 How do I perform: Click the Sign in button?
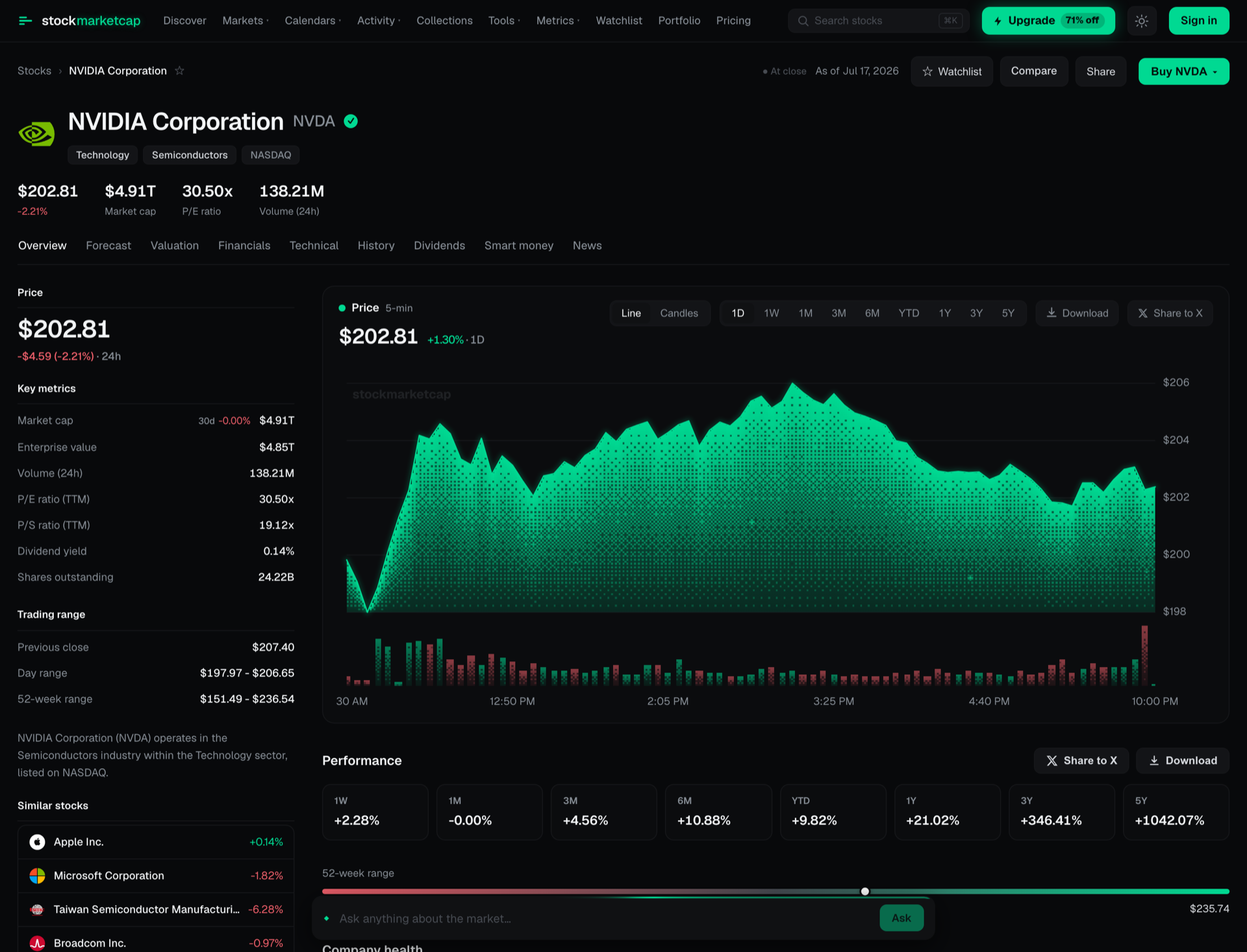(x=1199, y=21)
